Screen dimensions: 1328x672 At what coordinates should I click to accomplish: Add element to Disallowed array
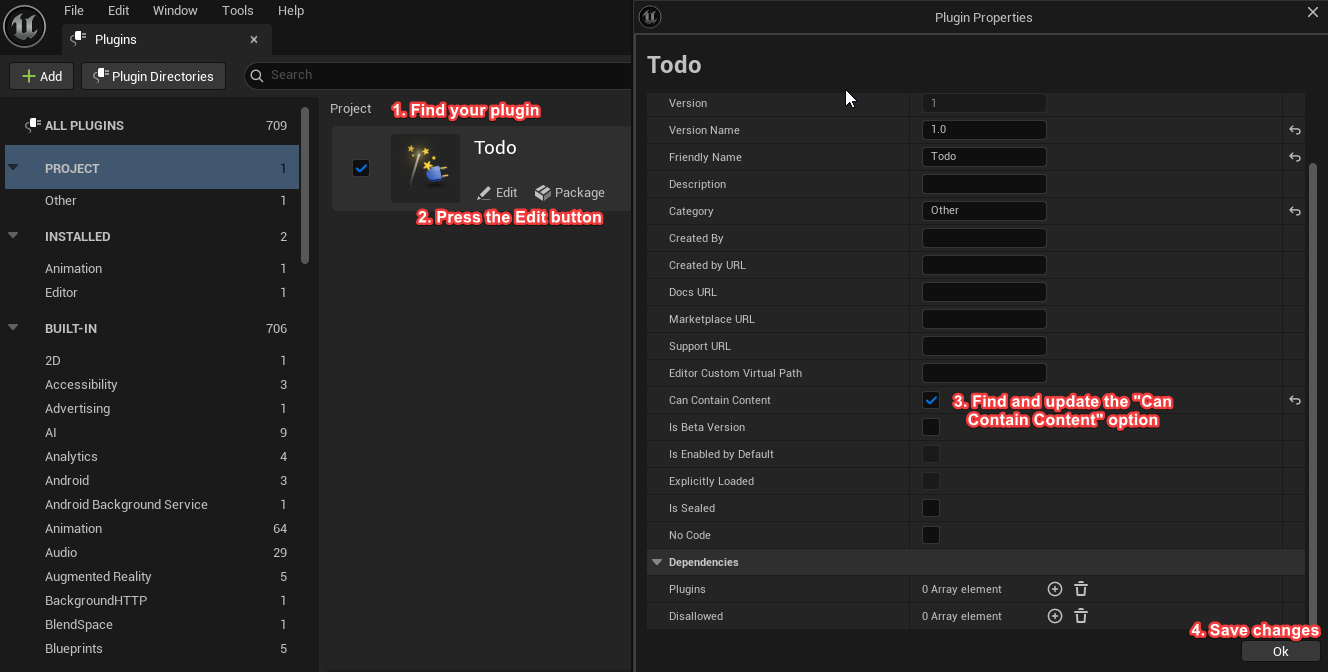[1054, 616]
